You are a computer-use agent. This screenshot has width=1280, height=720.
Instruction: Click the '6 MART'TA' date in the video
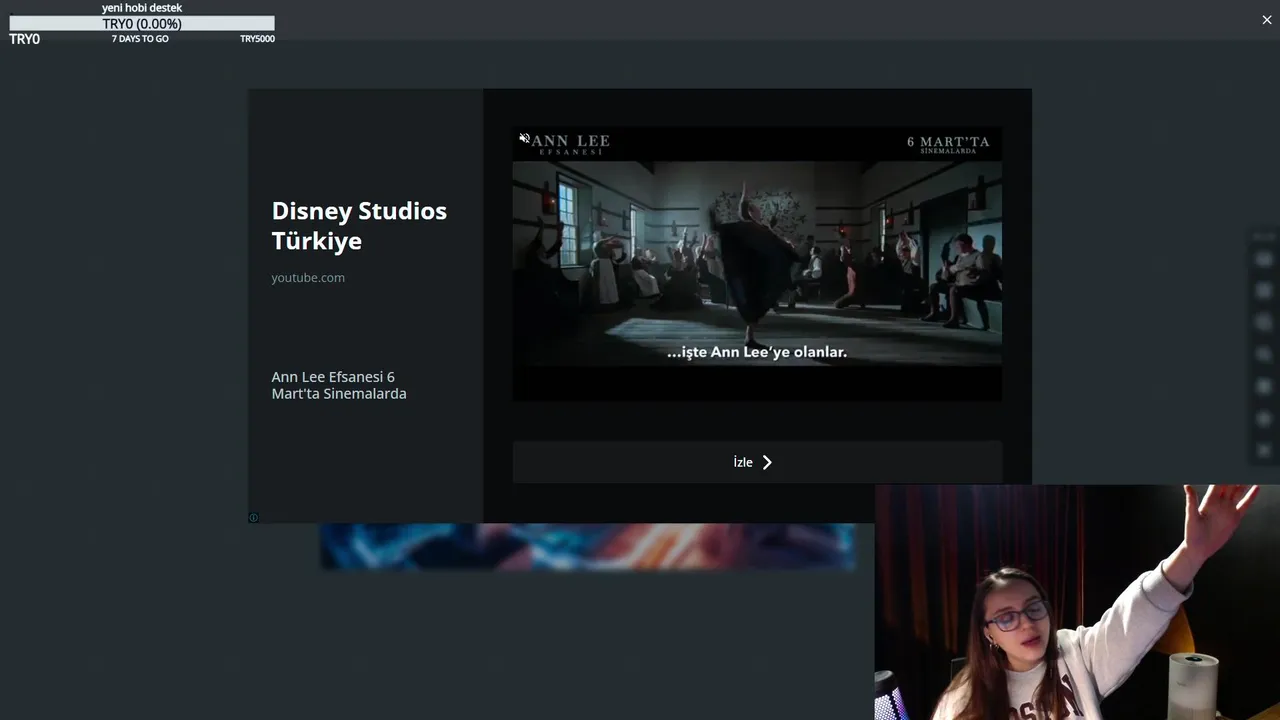tap(948, 142)
